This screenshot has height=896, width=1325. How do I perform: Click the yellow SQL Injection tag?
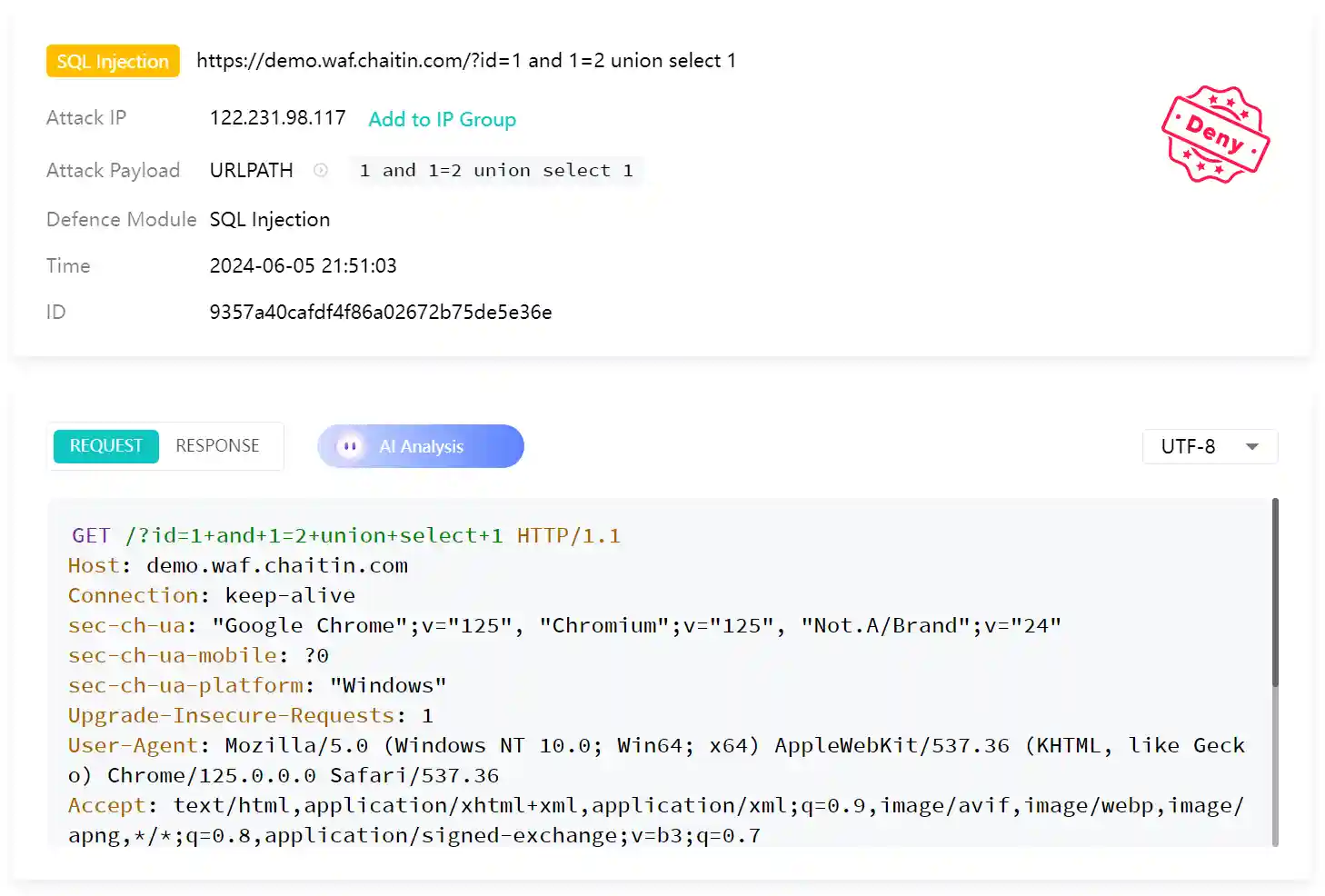coord(113,61)
